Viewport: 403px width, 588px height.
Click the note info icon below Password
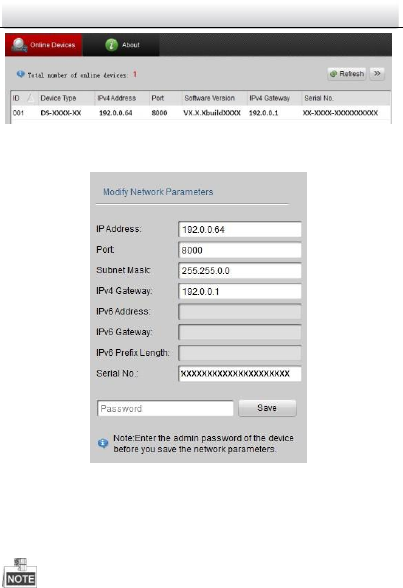(x=103, y=444)
